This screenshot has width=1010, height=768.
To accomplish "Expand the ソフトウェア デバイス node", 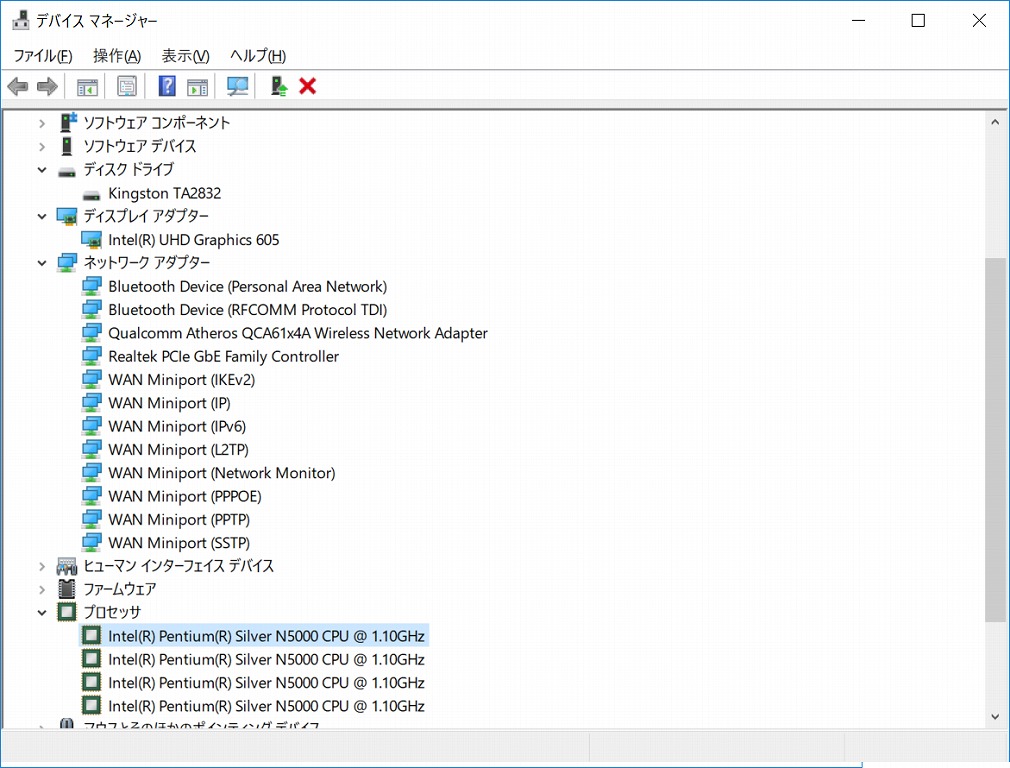I will 42,146.
